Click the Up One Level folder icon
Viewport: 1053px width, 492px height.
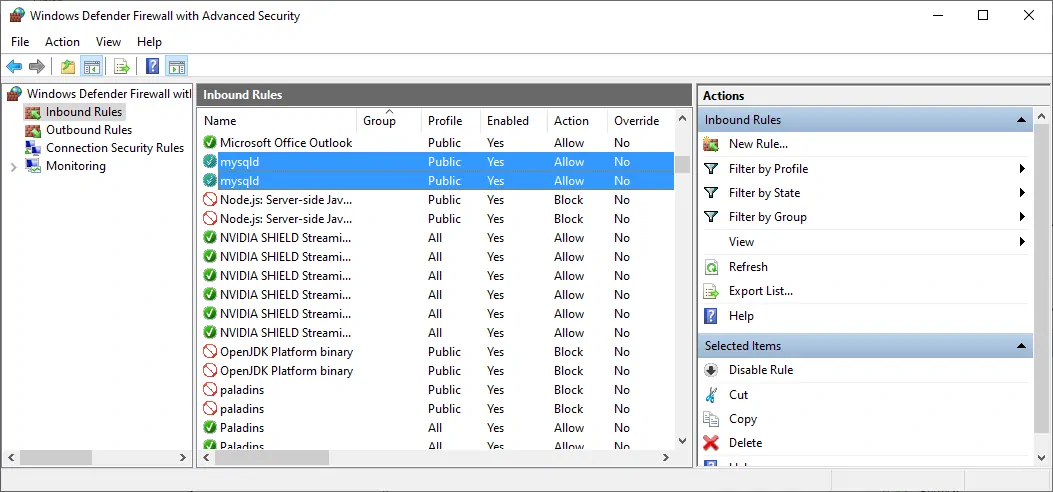(67, 67)
